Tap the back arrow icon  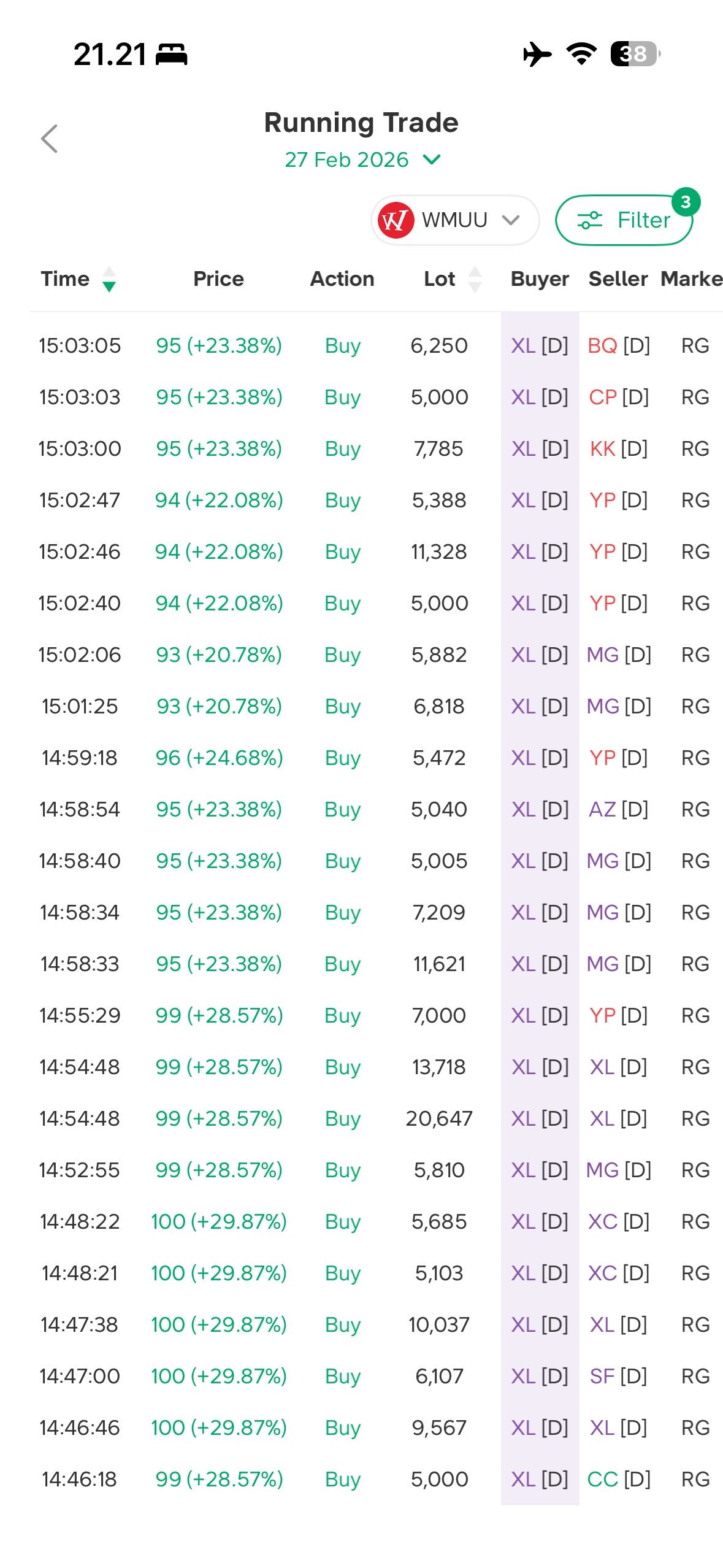tap(50, 139)
